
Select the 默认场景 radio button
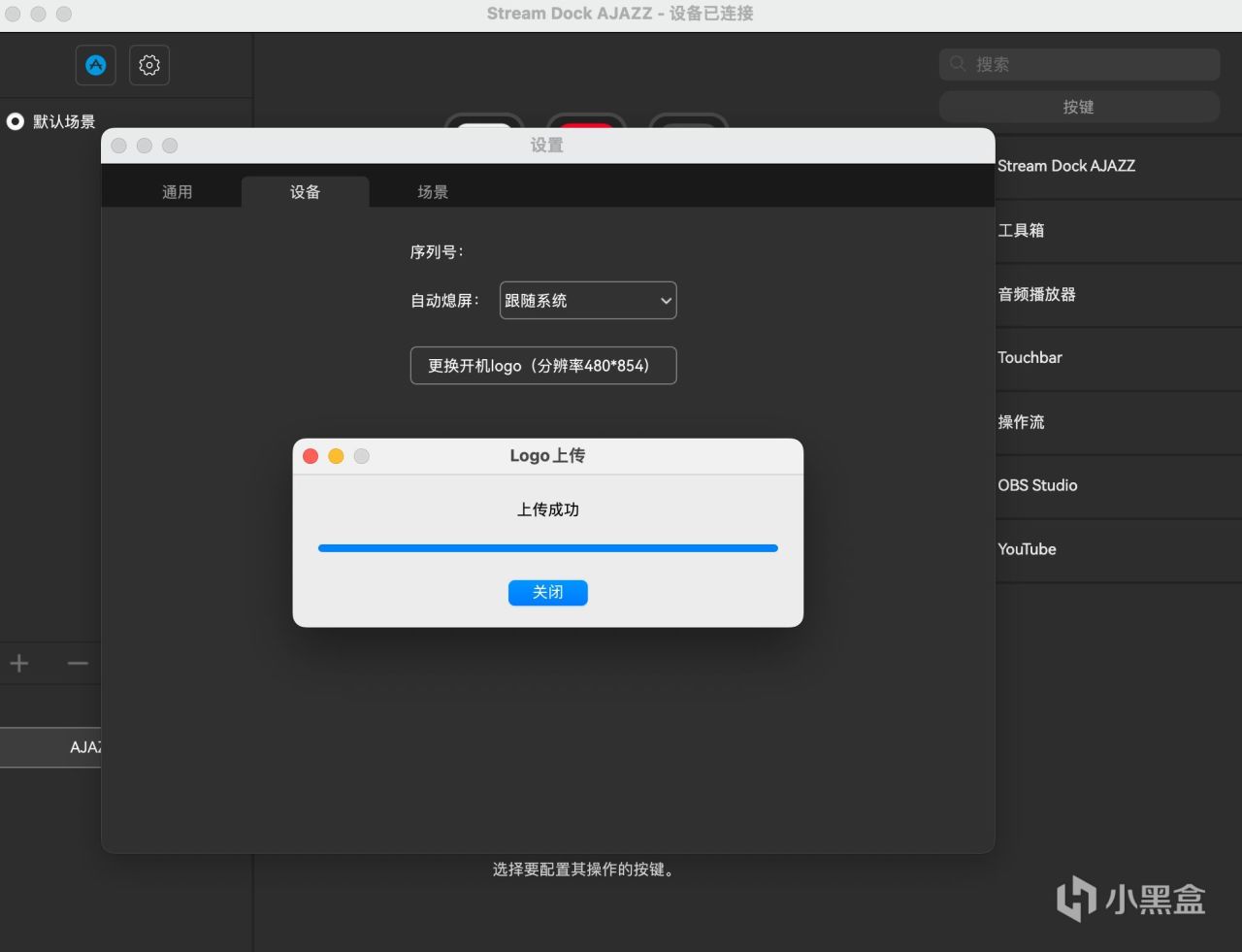[16, 121]
